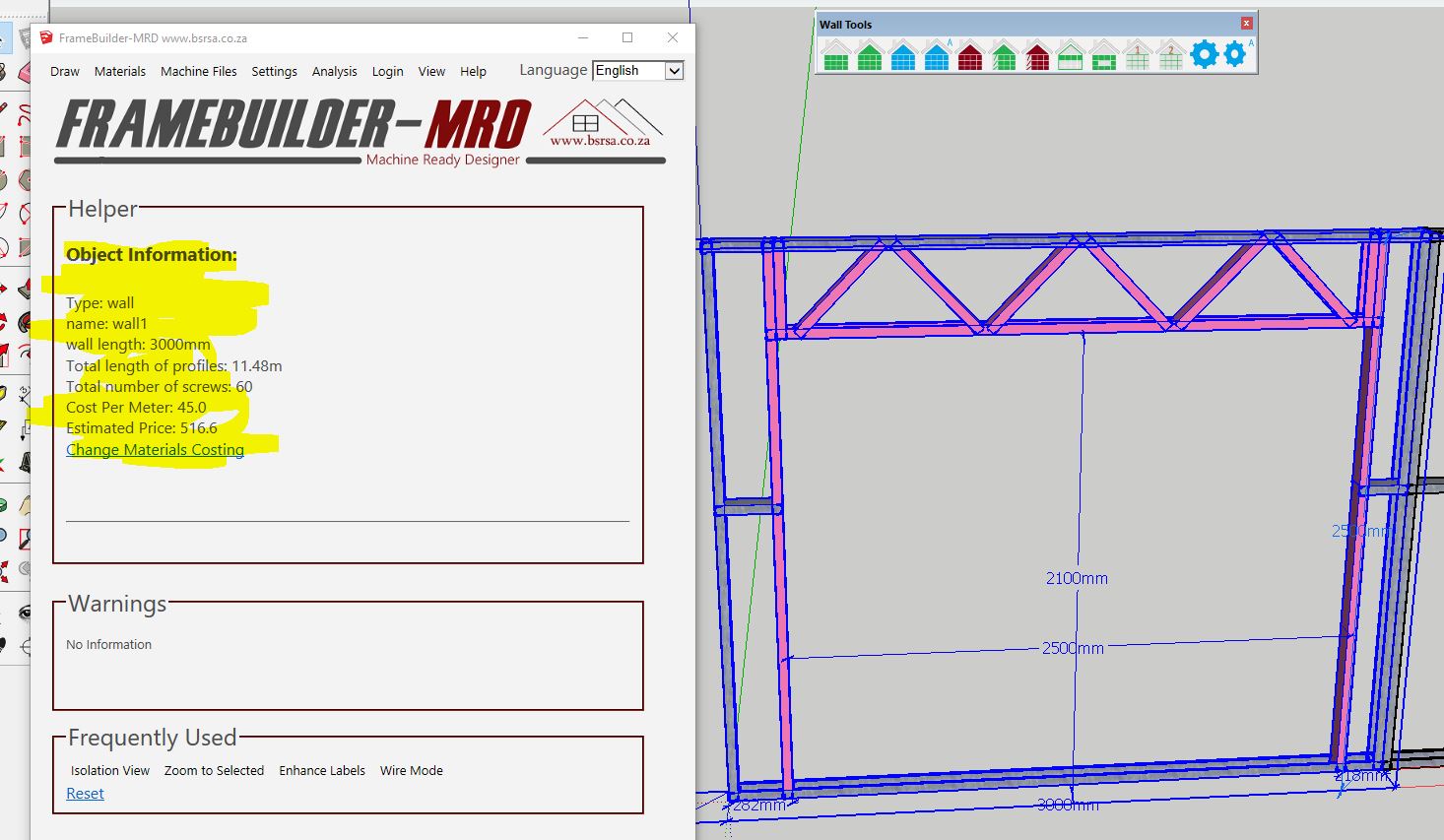The height and width of the screenshot is (840, 1444).
Task: Select the green outlined house with top band tool
Action: 1071,55
